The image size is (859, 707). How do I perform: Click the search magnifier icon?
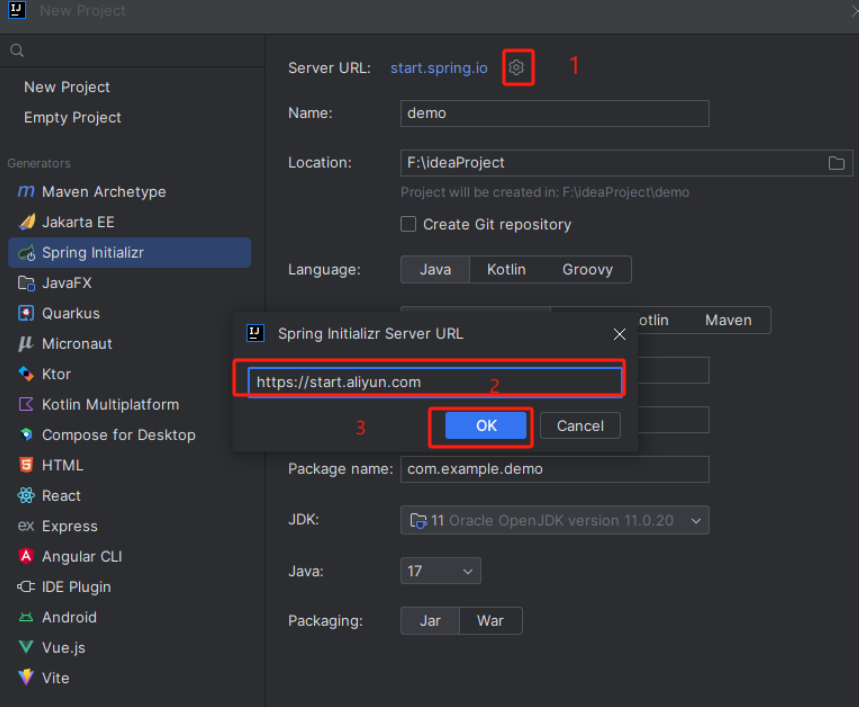17,50
